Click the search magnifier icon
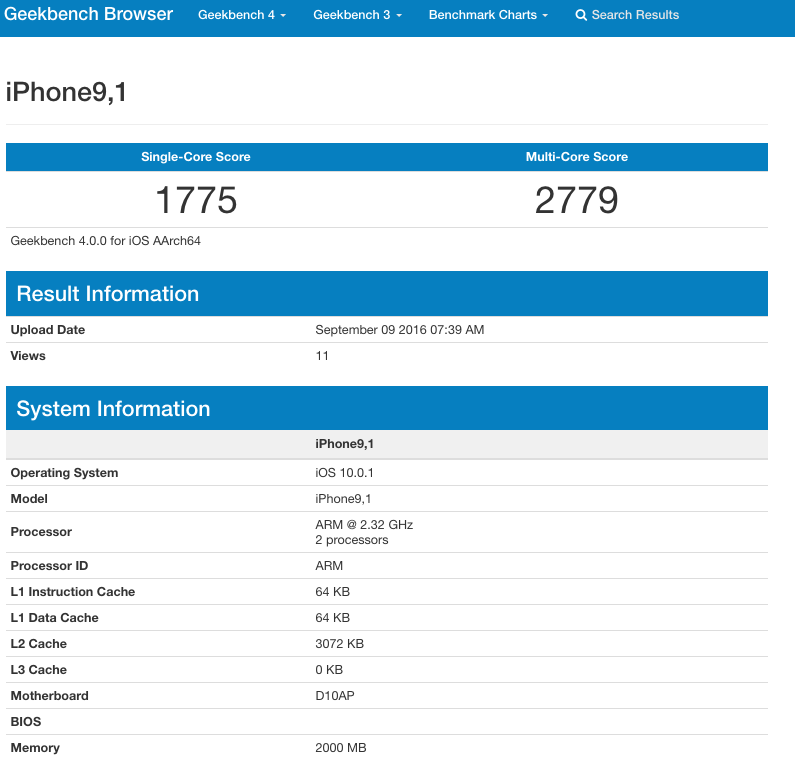 [x=581, y=15]
